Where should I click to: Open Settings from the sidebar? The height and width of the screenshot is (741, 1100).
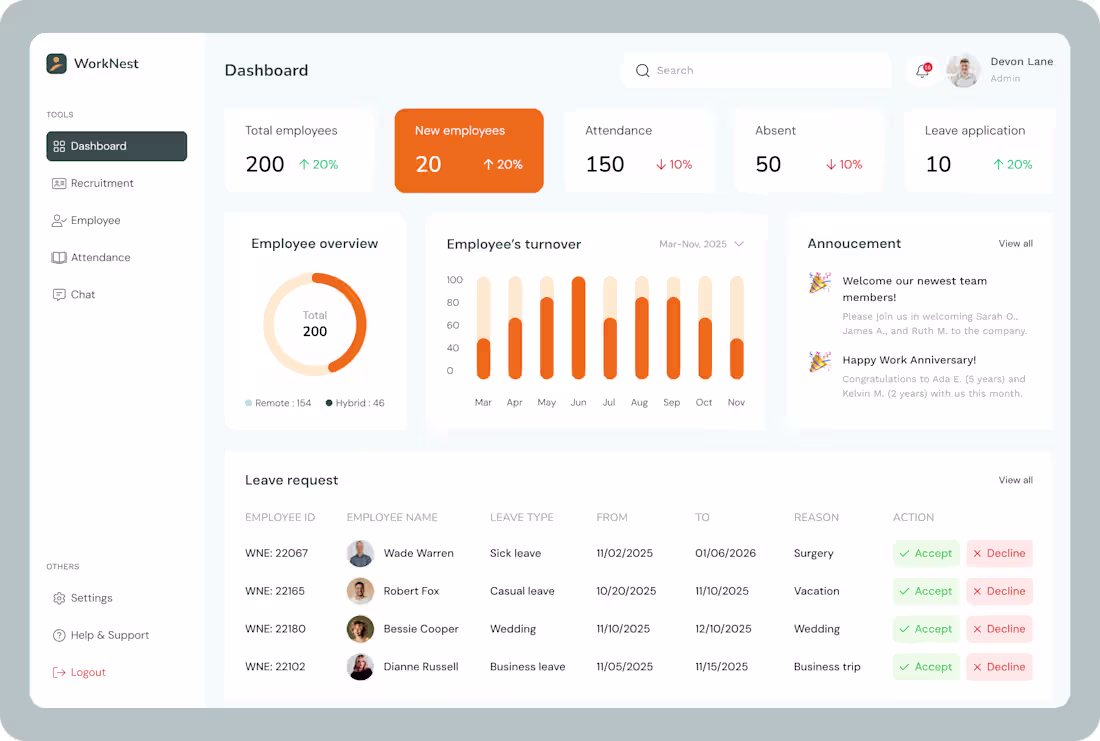point(91,598)
